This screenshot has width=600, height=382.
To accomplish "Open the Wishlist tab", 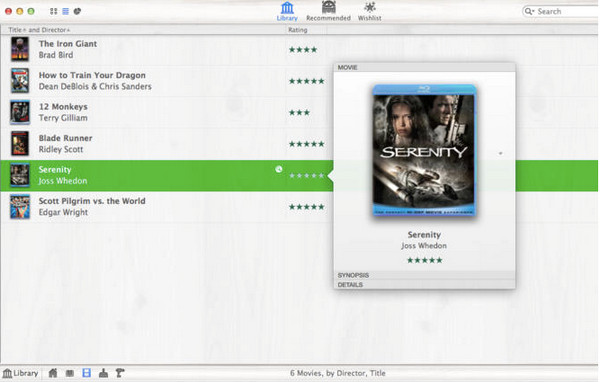I will point(369,11).
